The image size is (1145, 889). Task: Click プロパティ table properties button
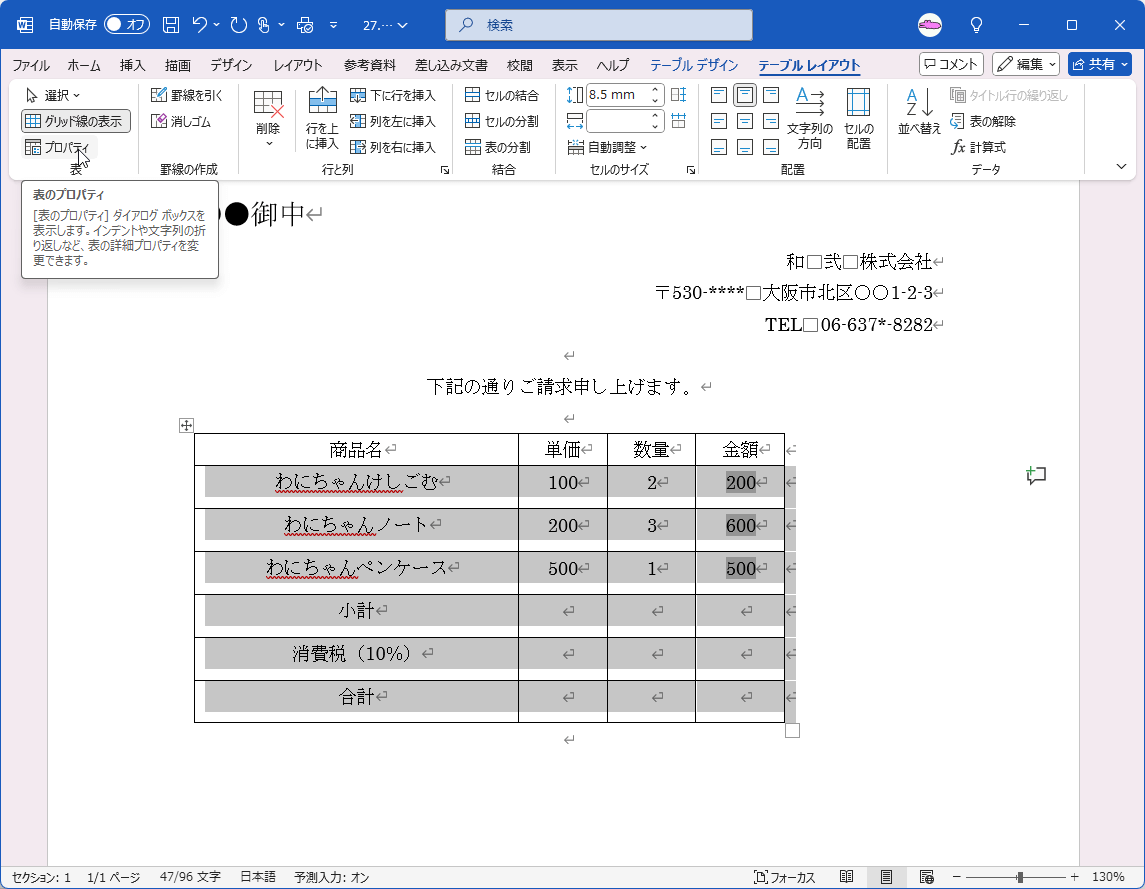(x=58, y=148)
